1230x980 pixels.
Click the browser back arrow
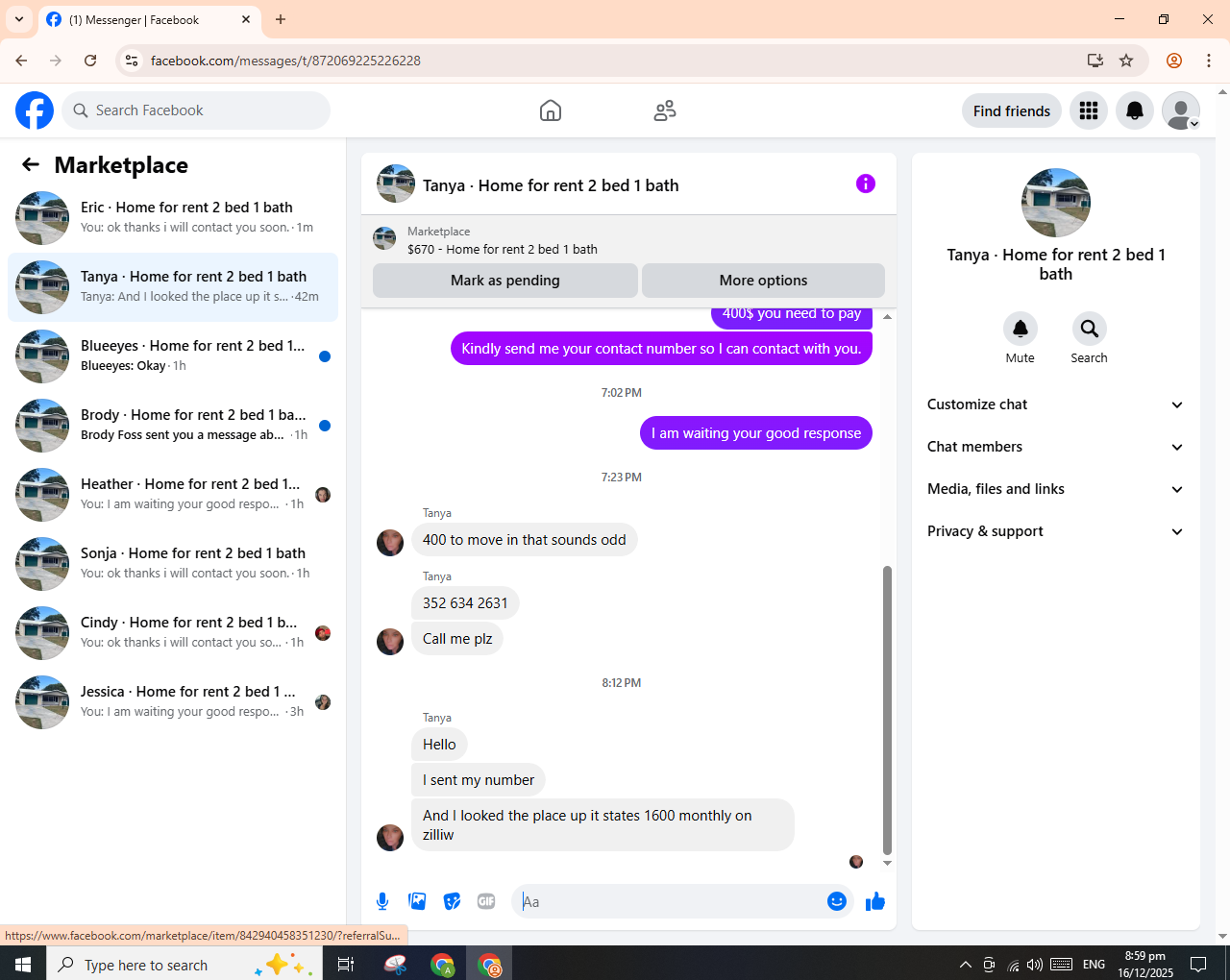21,61
